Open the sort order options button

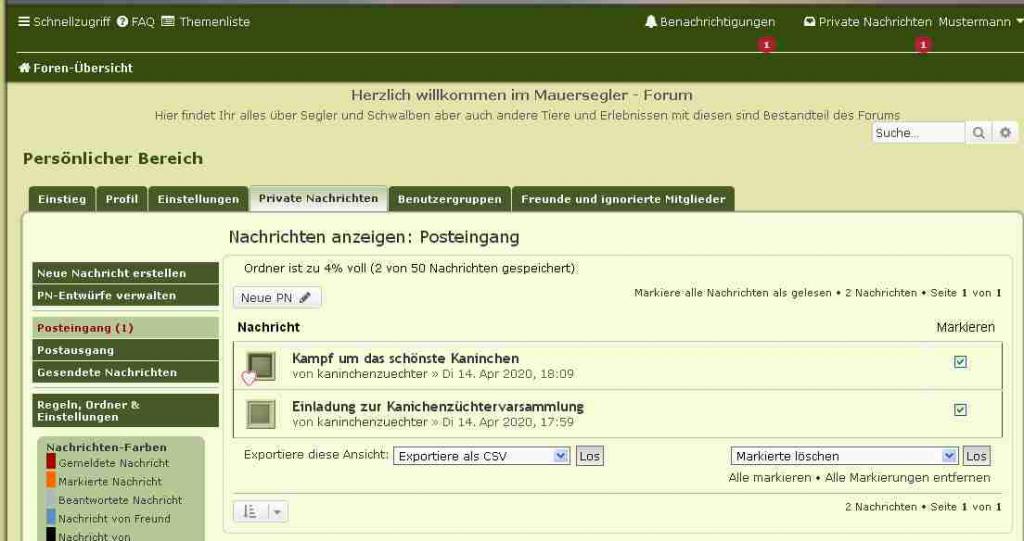point(250,511)
